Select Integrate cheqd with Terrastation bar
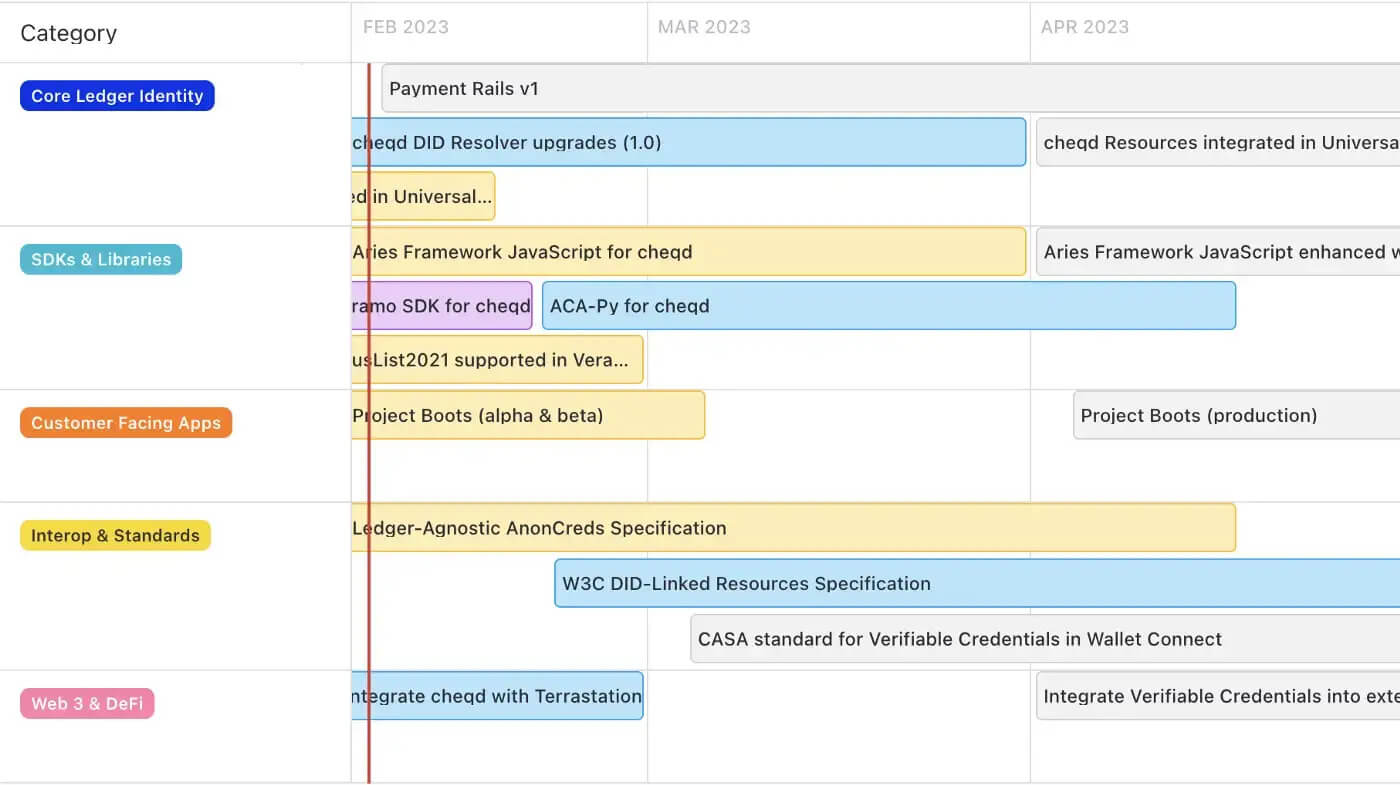Viewport: 1400px width, 785px height. pos(497,696)
